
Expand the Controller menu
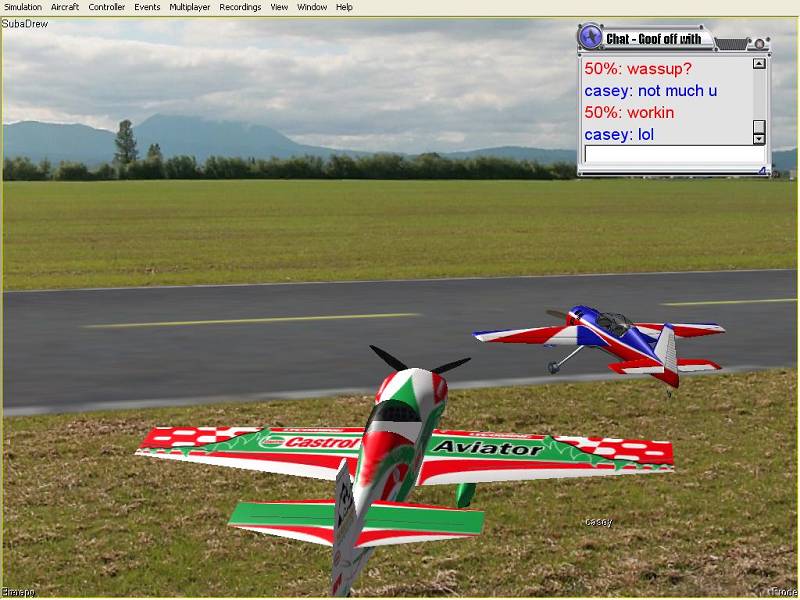click(107, 7)
